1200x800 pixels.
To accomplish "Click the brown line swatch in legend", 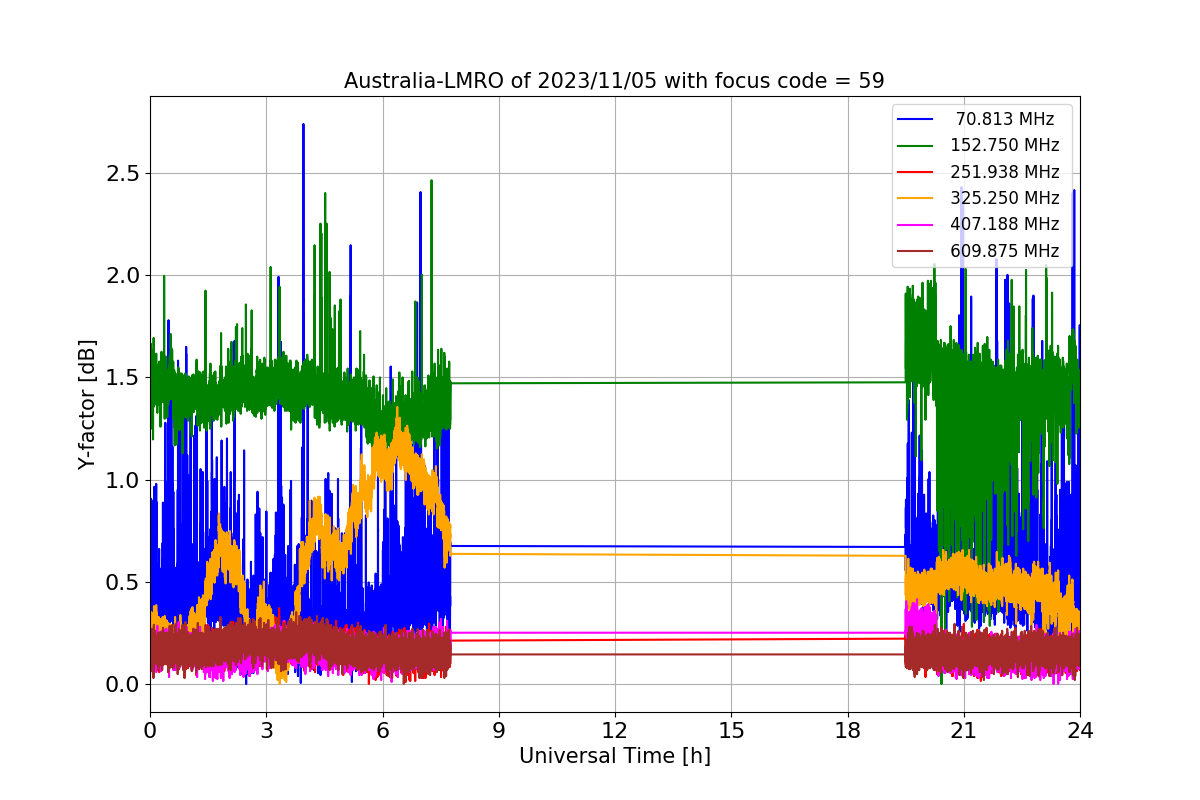I will pyautogui.click(x=916, y=251).
